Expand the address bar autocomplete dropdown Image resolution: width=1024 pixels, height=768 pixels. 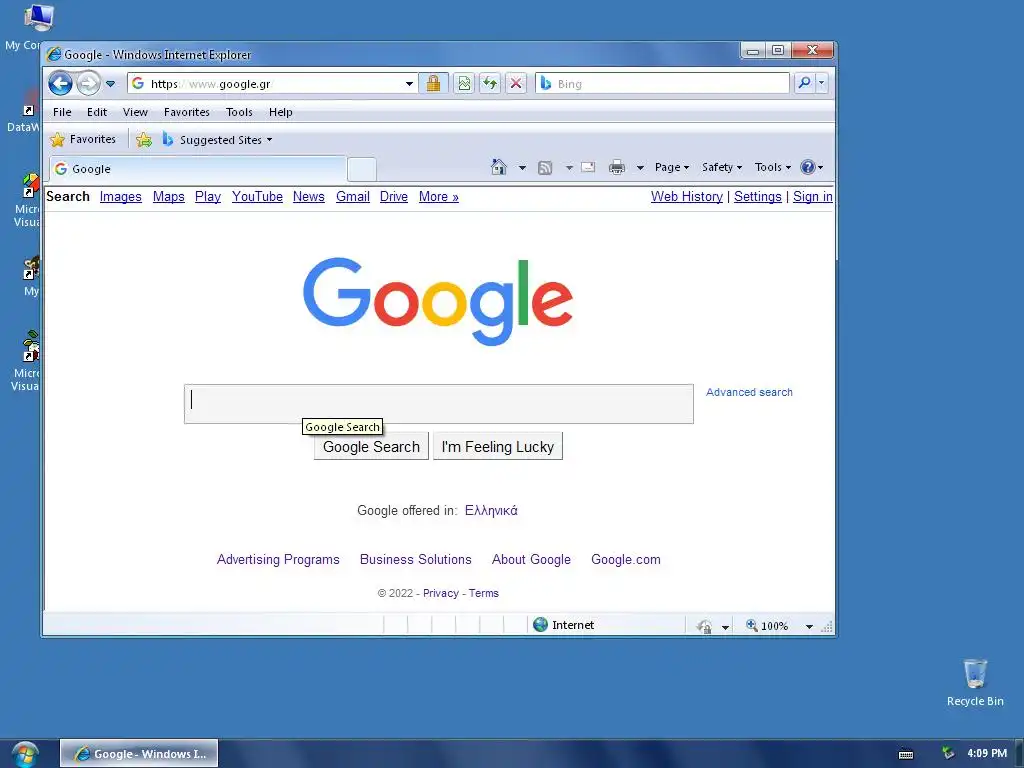(409, 84)
